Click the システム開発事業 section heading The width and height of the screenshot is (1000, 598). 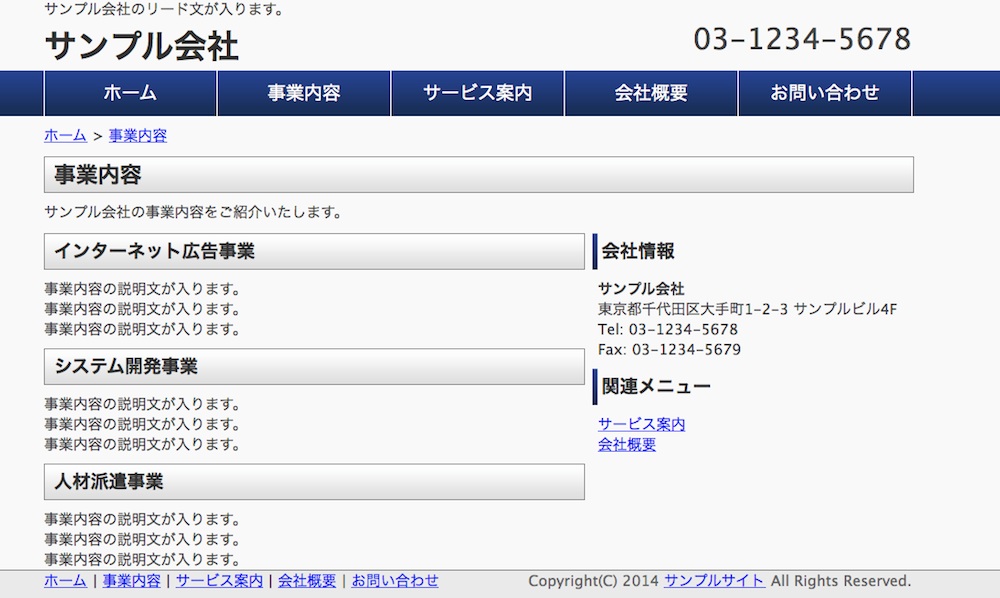[126, 366]
